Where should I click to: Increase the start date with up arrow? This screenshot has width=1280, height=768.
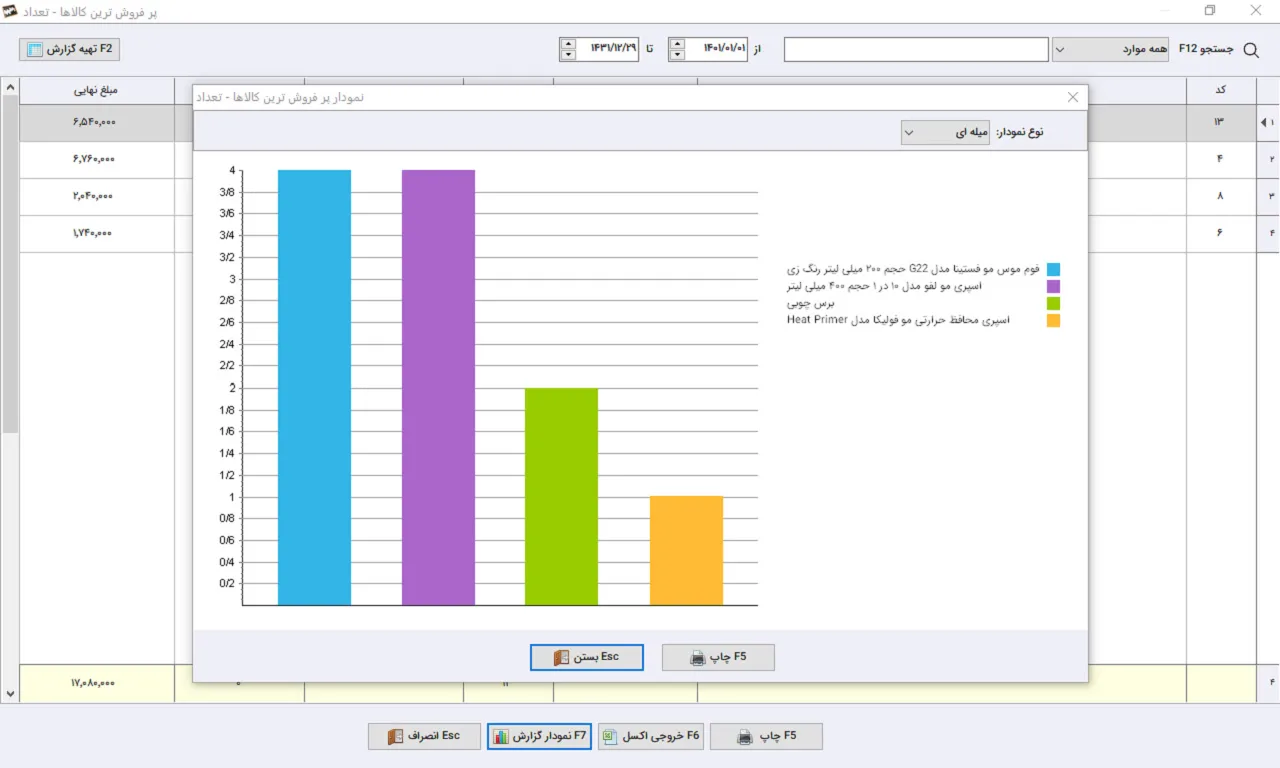(x=678, y=43)
